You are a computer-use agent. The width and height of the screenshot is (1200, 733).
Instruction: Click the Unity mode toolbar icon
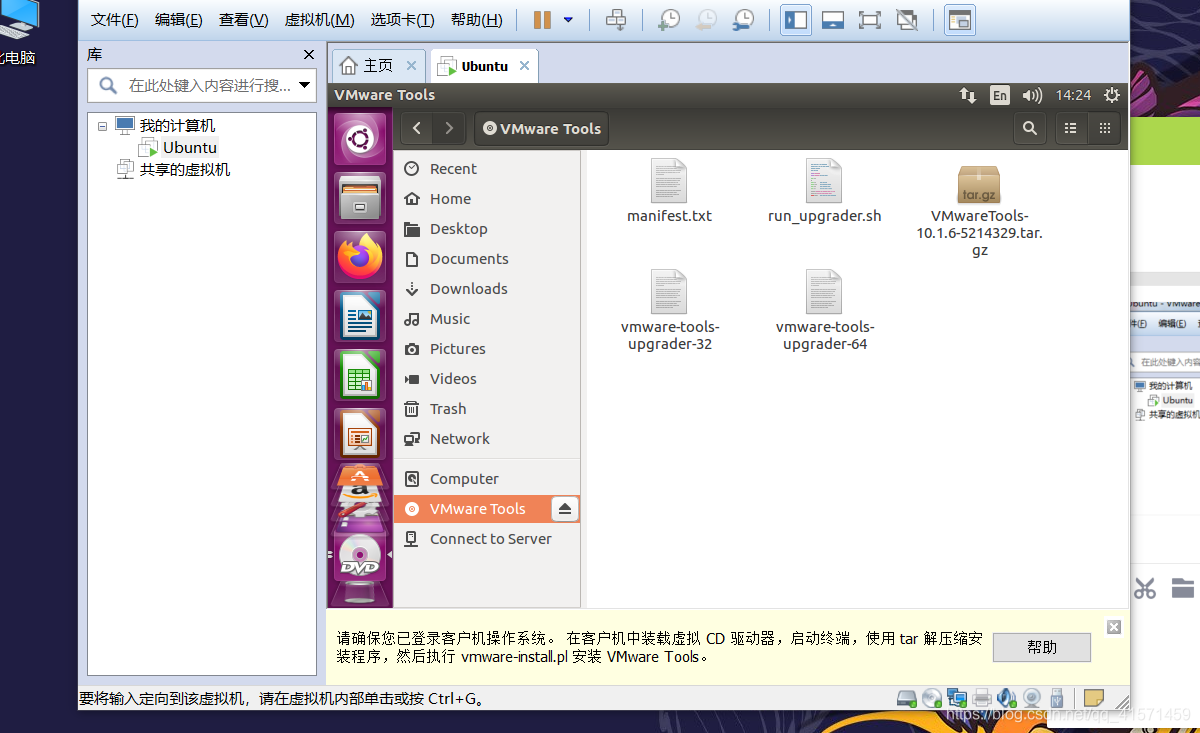pyautogui.click(x=907, y=20)
